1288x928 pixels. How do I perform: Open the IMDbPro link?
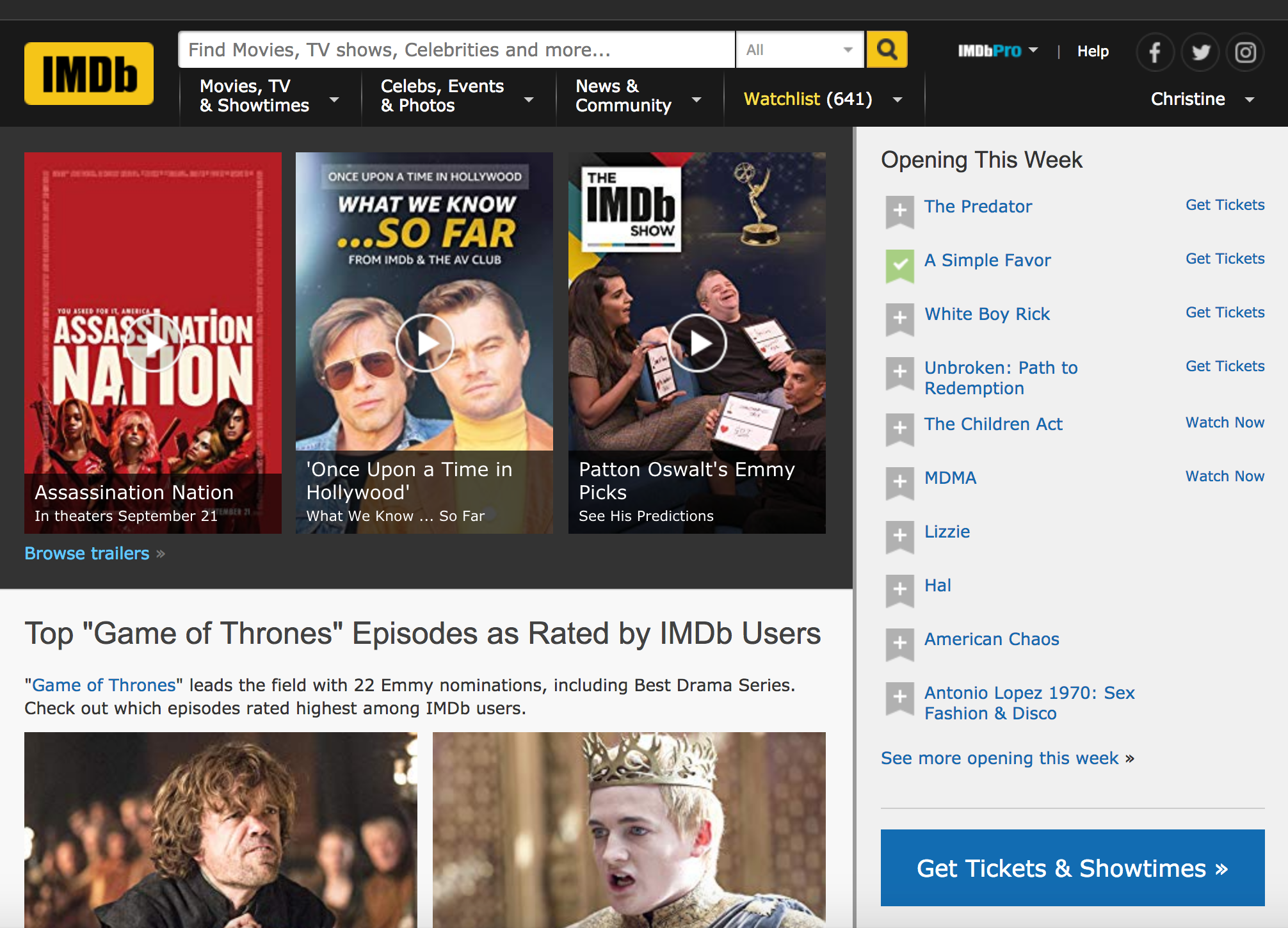[x=989, y=51]
